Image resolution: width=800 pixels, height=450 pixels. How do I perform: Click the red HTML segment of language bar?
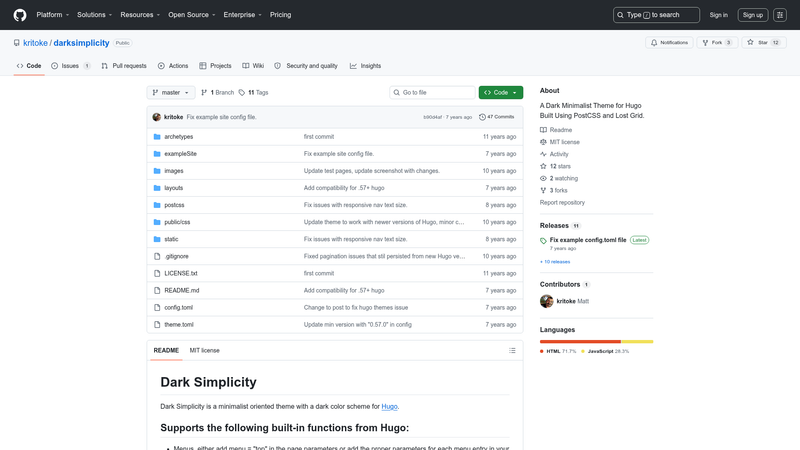coord(580,341)
